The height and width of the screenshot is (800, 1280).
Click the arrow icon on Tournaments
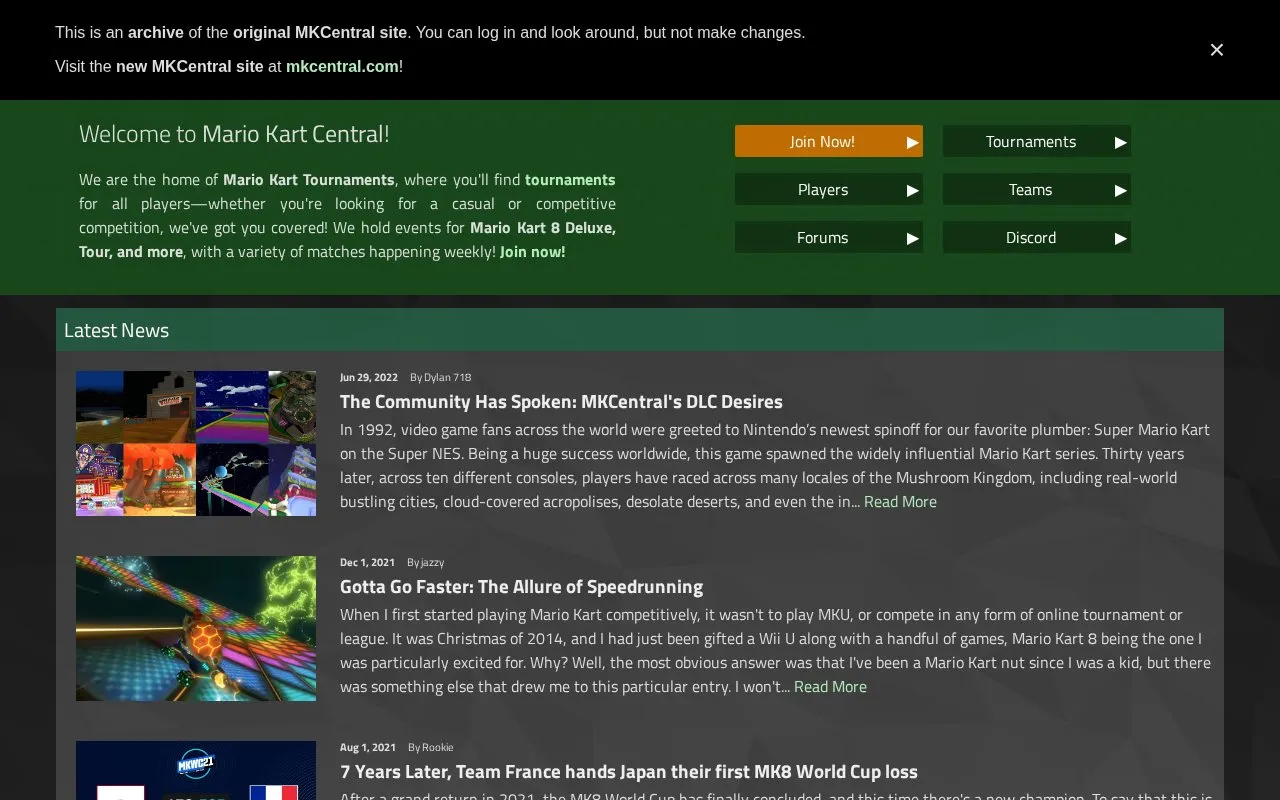point(1120,142)
